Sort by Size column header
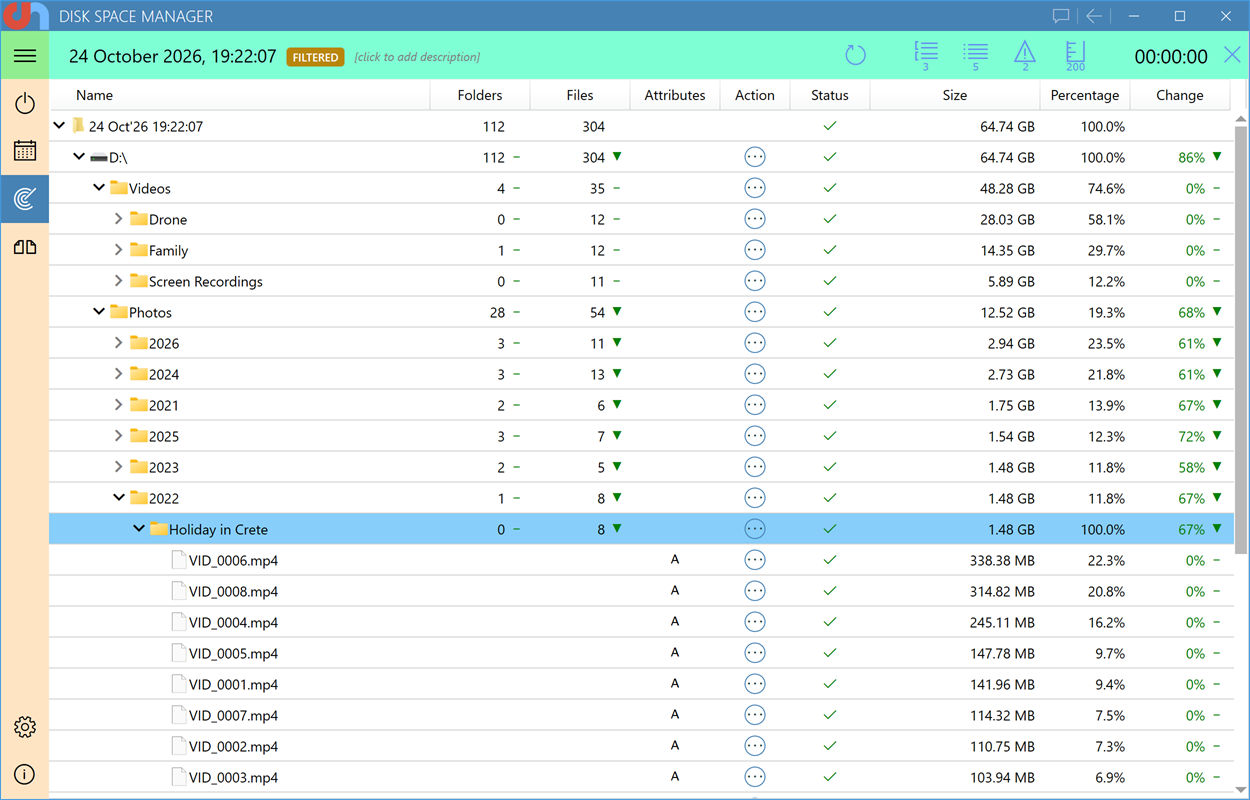The image size is (1250, 800). tap(955, 95)
